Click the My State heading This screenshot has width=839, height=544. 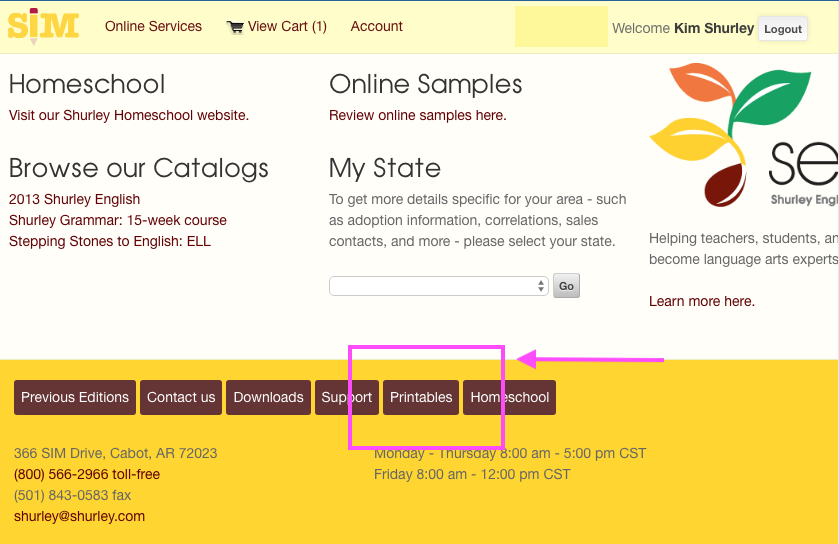(x=385, y=168)
